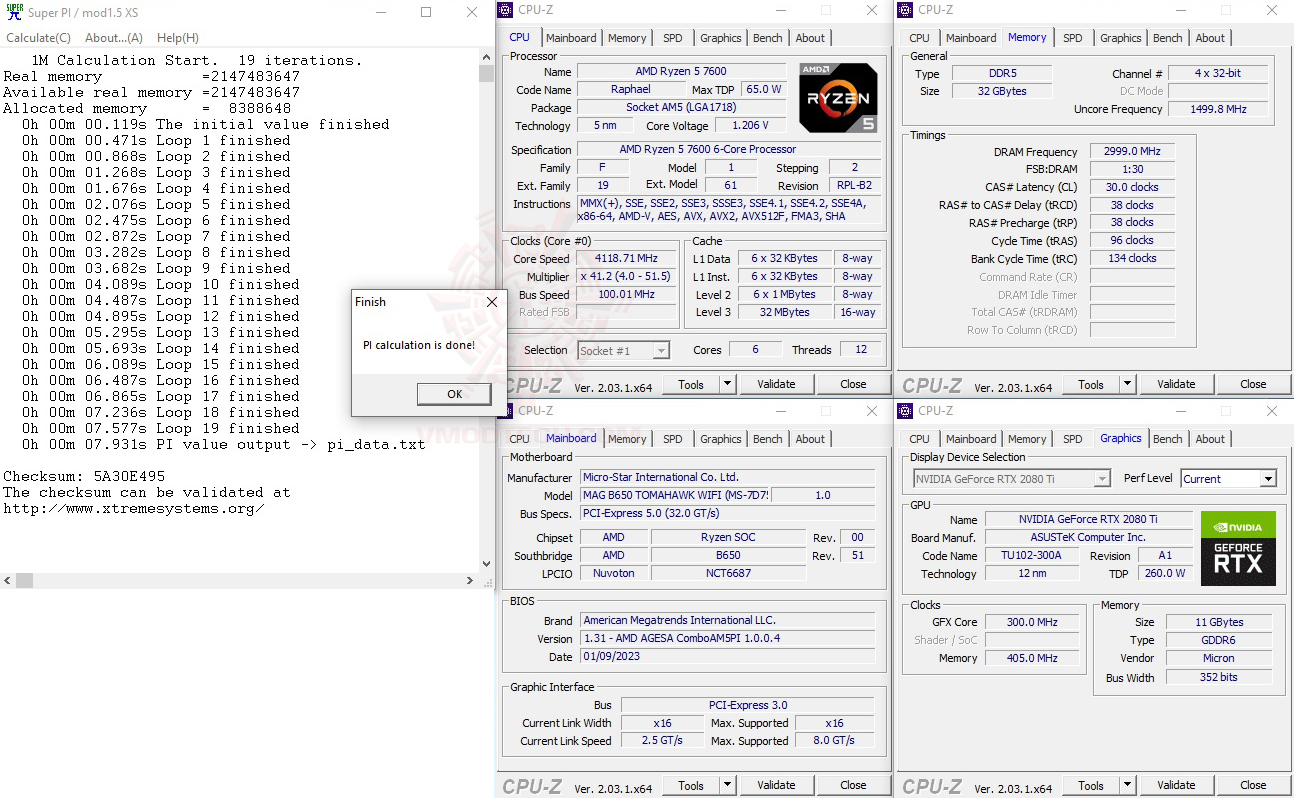The image size is (1294, 798).
Task: Select the Mainboard tab in the CPU-Z CPU window
Action: click(571, 38)
